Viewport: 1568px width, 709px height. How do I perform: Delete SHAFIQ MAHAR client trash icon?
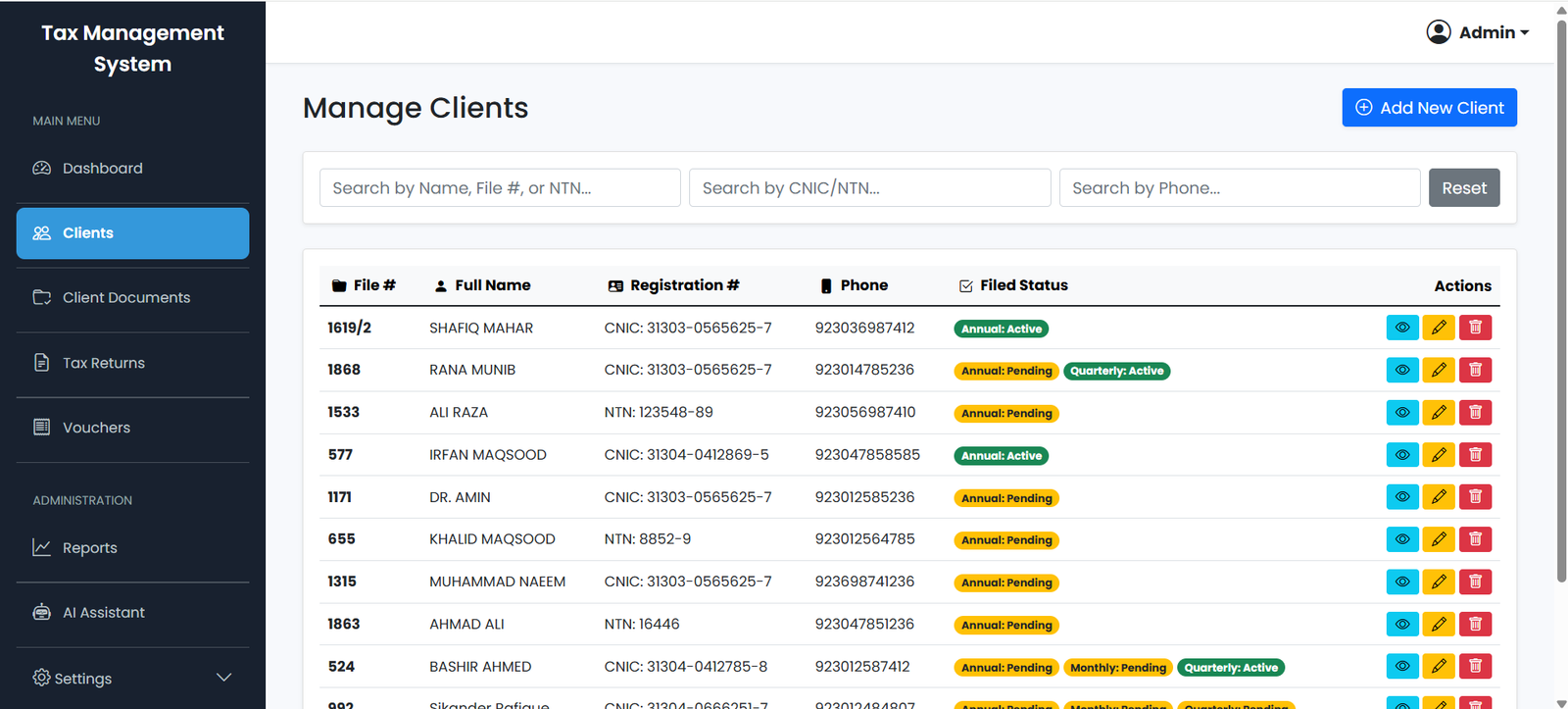coord(1475,328)
